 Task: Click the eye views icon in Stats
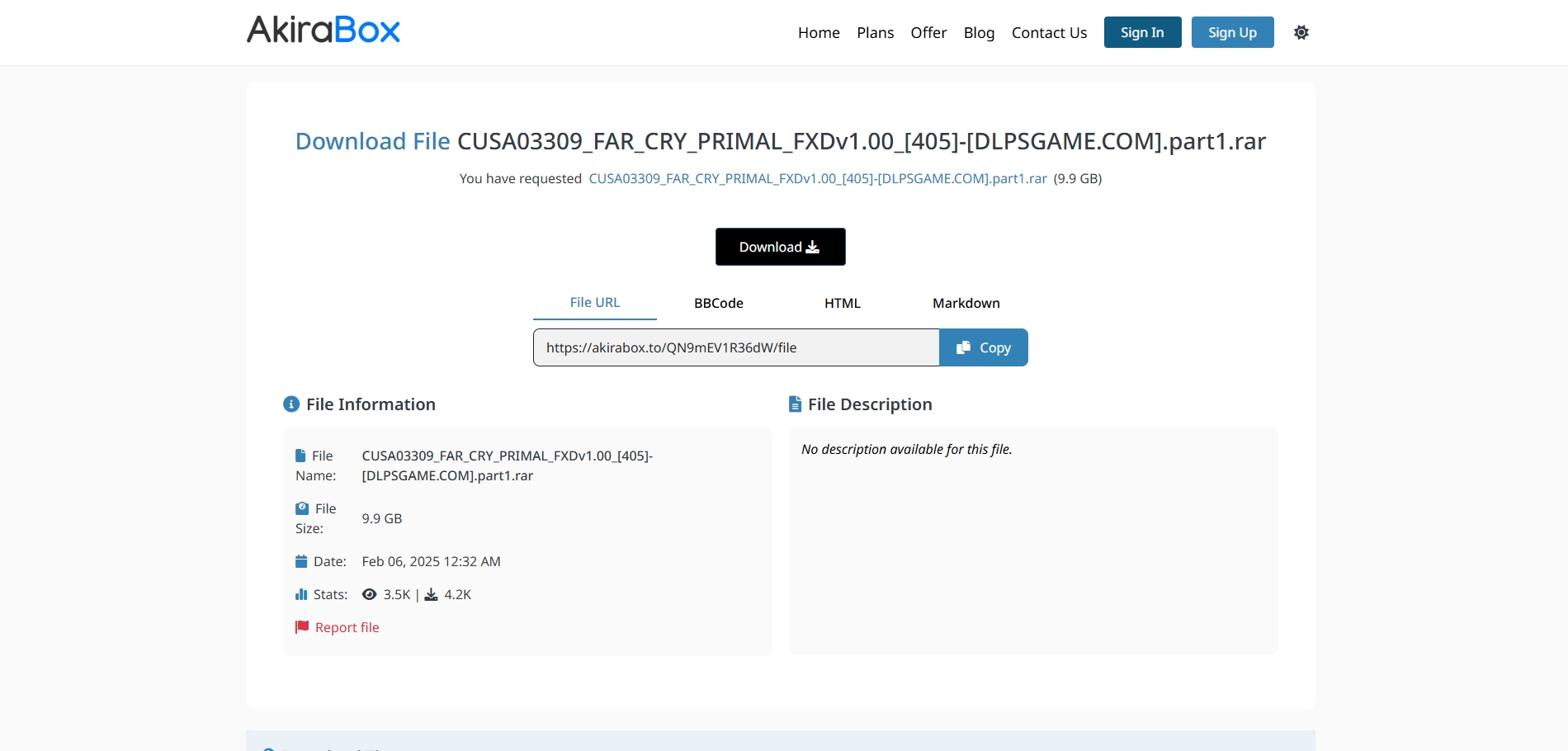[x=369, y=594]
